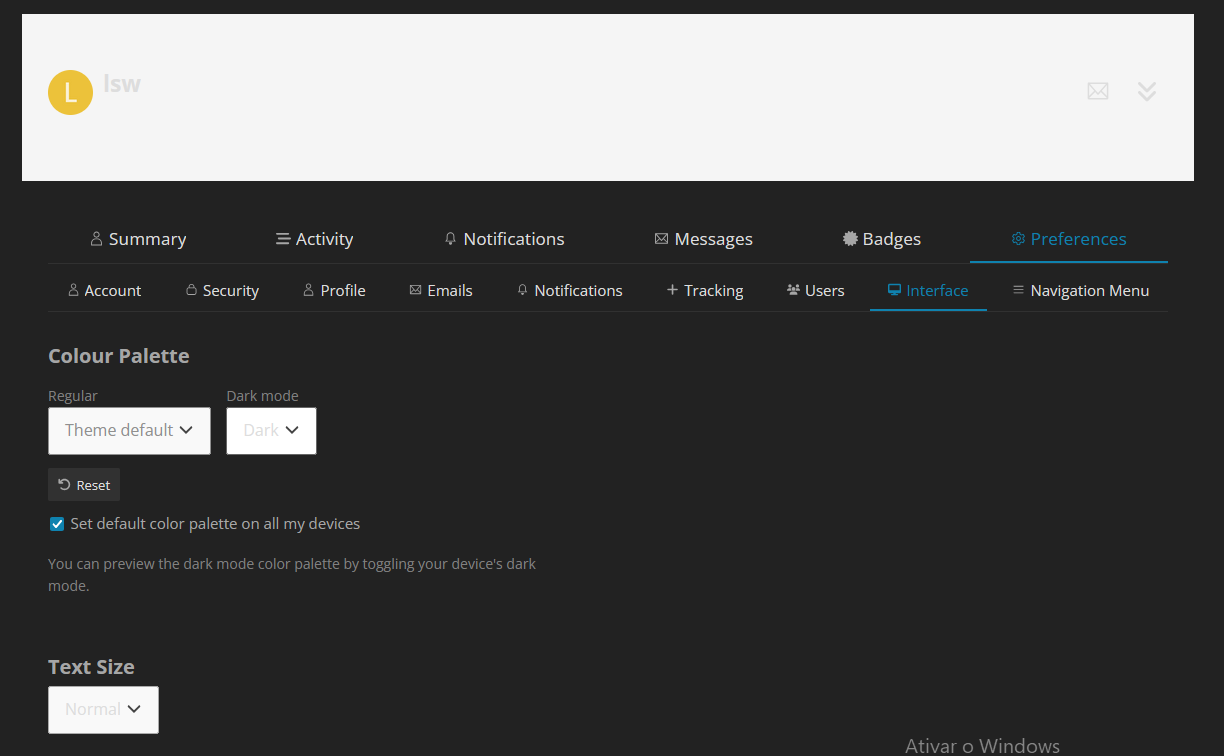
Task: Click the lsw username in header
Action: (122, 83)
